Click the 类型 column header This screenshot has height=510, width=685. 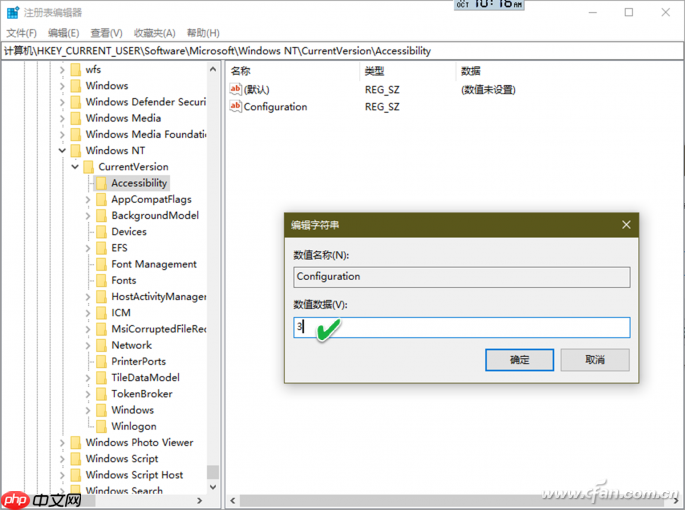click(x=374, y=71)
